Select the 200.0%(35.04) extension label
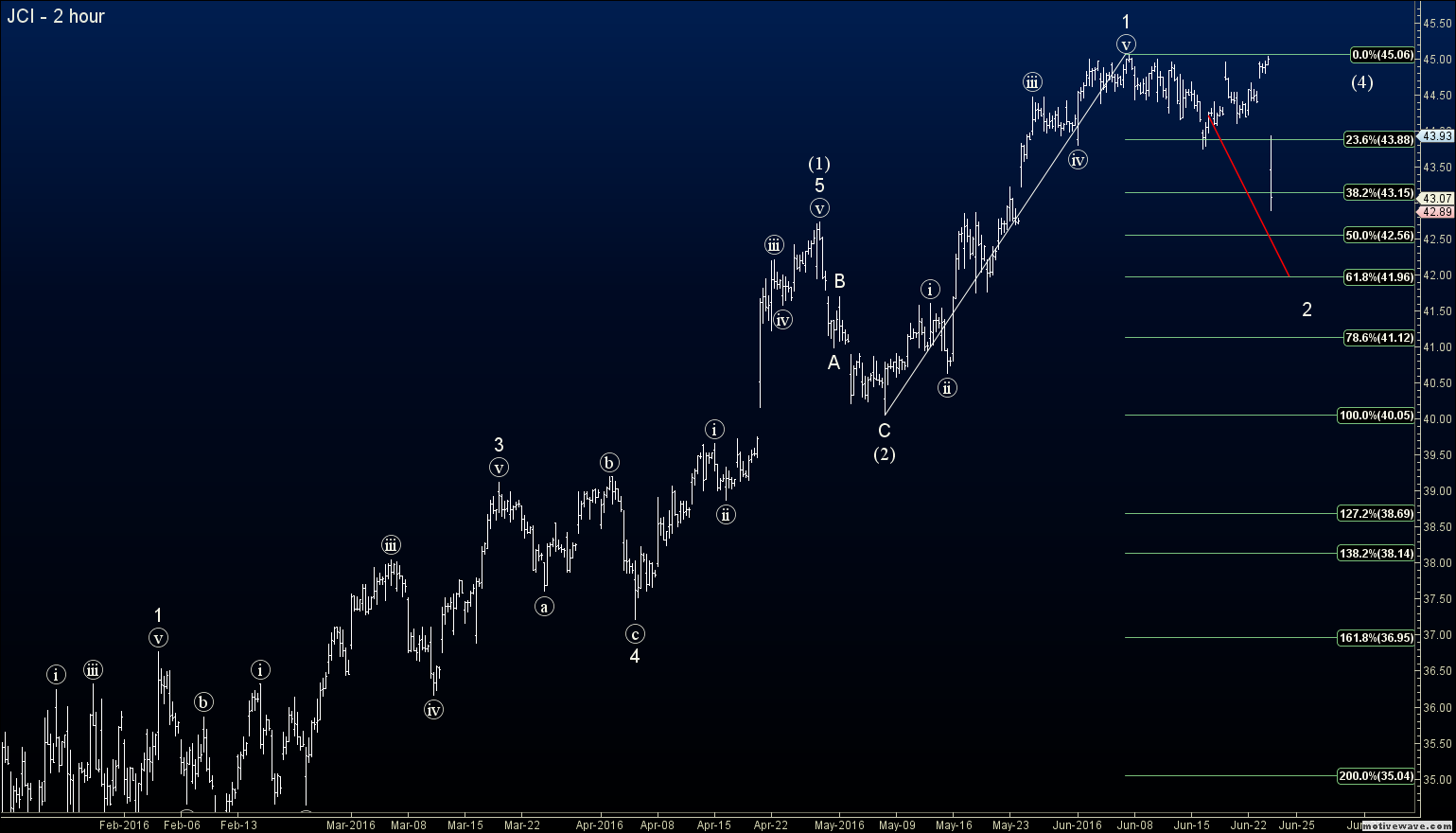The height and width of the screenshot is (833, 1456). 1377,776
